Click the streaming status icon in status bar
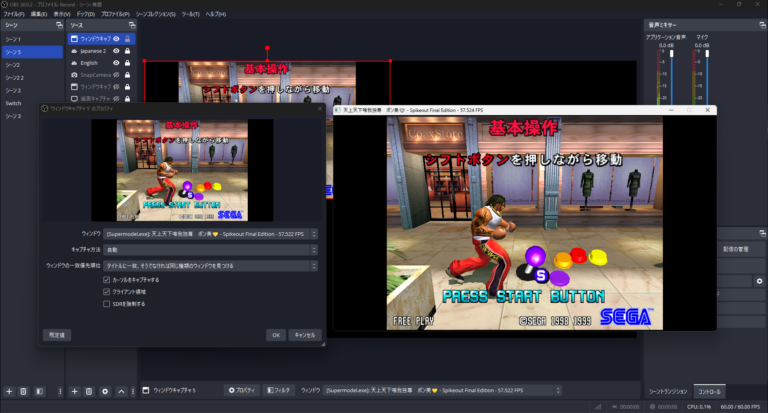Image resolution: width=768 pixels, height=413 pixels. point(615,407)
